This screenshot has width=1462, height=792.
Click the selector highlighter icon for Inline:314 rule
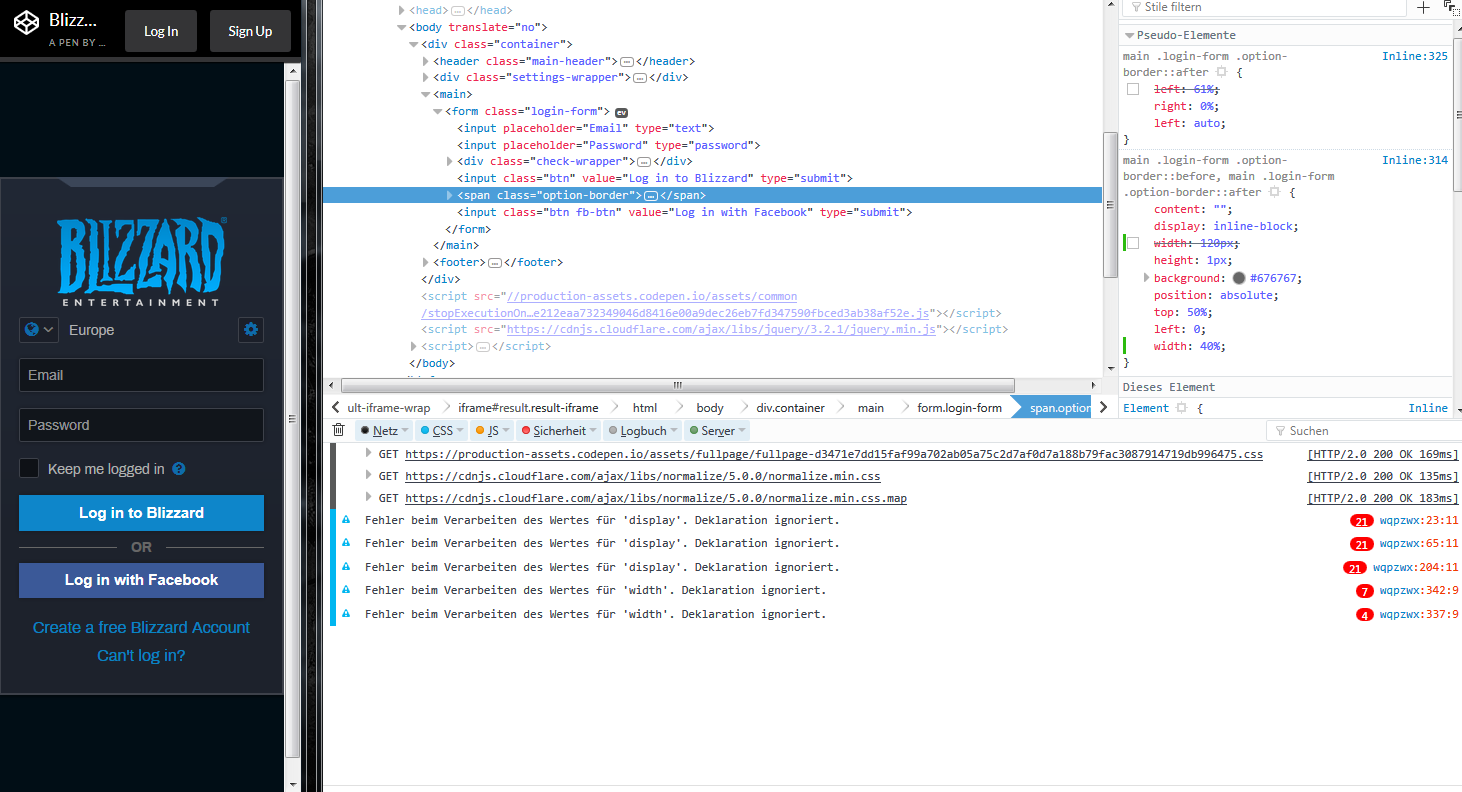tap(1274, 192)
